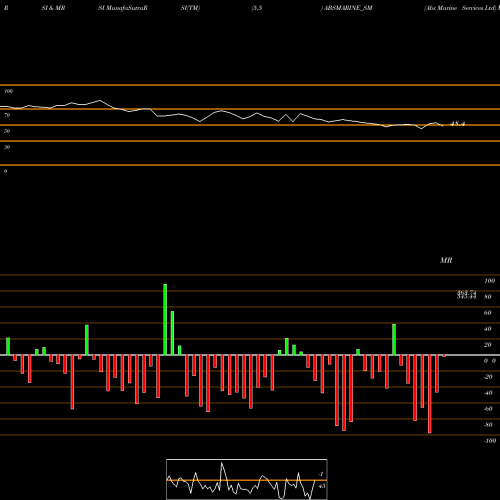Viewport: 500px width, 500px height.
Task: Click the 'SI MunafaSutraR' header text
Action: [123, 8]
